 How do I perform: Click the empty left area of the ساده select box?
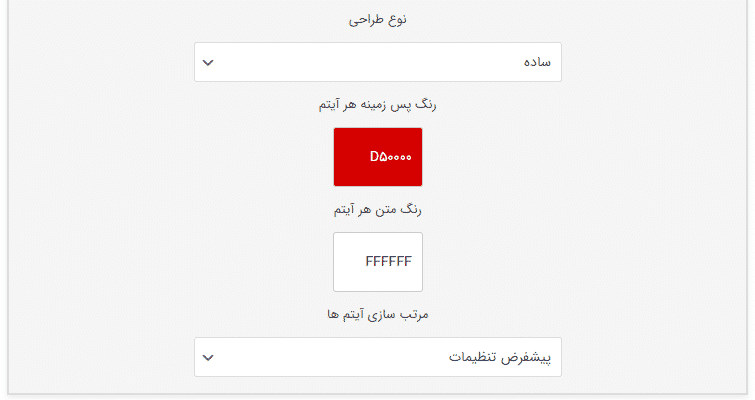(x=289, y=62)
